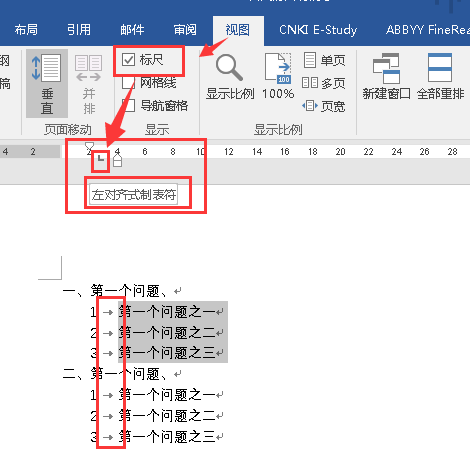
Task: Open the 显示比例 magnifier zoom tool
Action: [230, 77]
